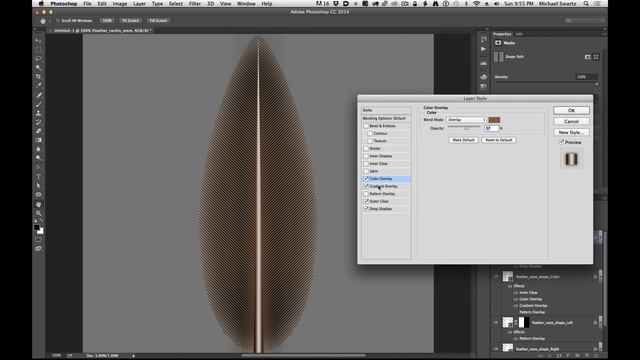Uncheck the Drop Shadow checkbox
The height and width of the screenshot is (360, 640).
pyautogui.click(x=366, y=209)
